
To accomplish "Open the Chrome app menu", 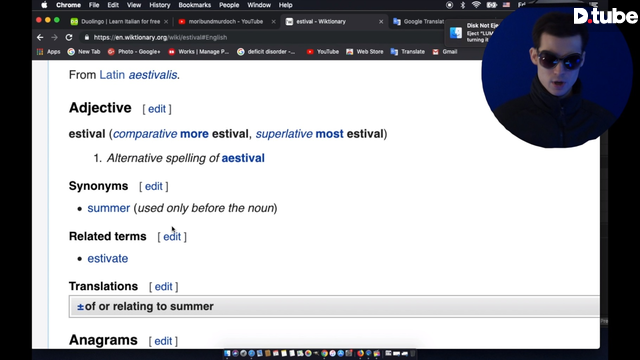I will 68,5.
